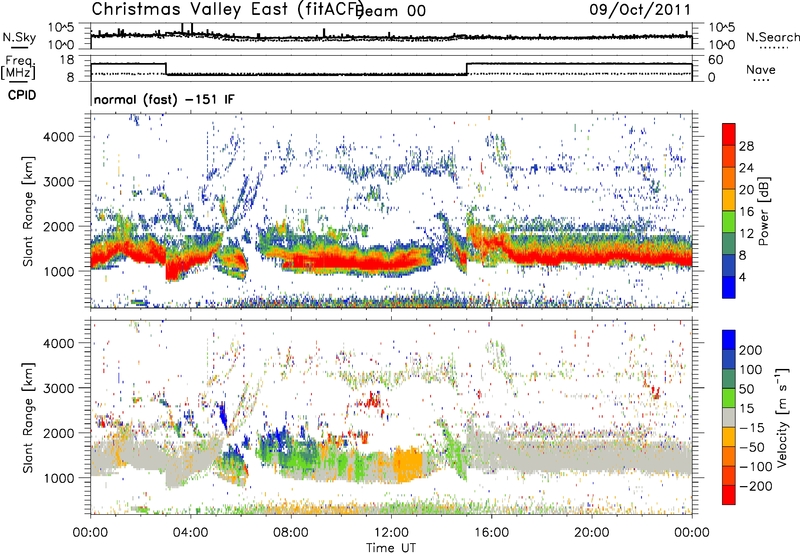Click the '28' tick on power scale
This screenshot has height=554, width=800.
click(746, 146)
